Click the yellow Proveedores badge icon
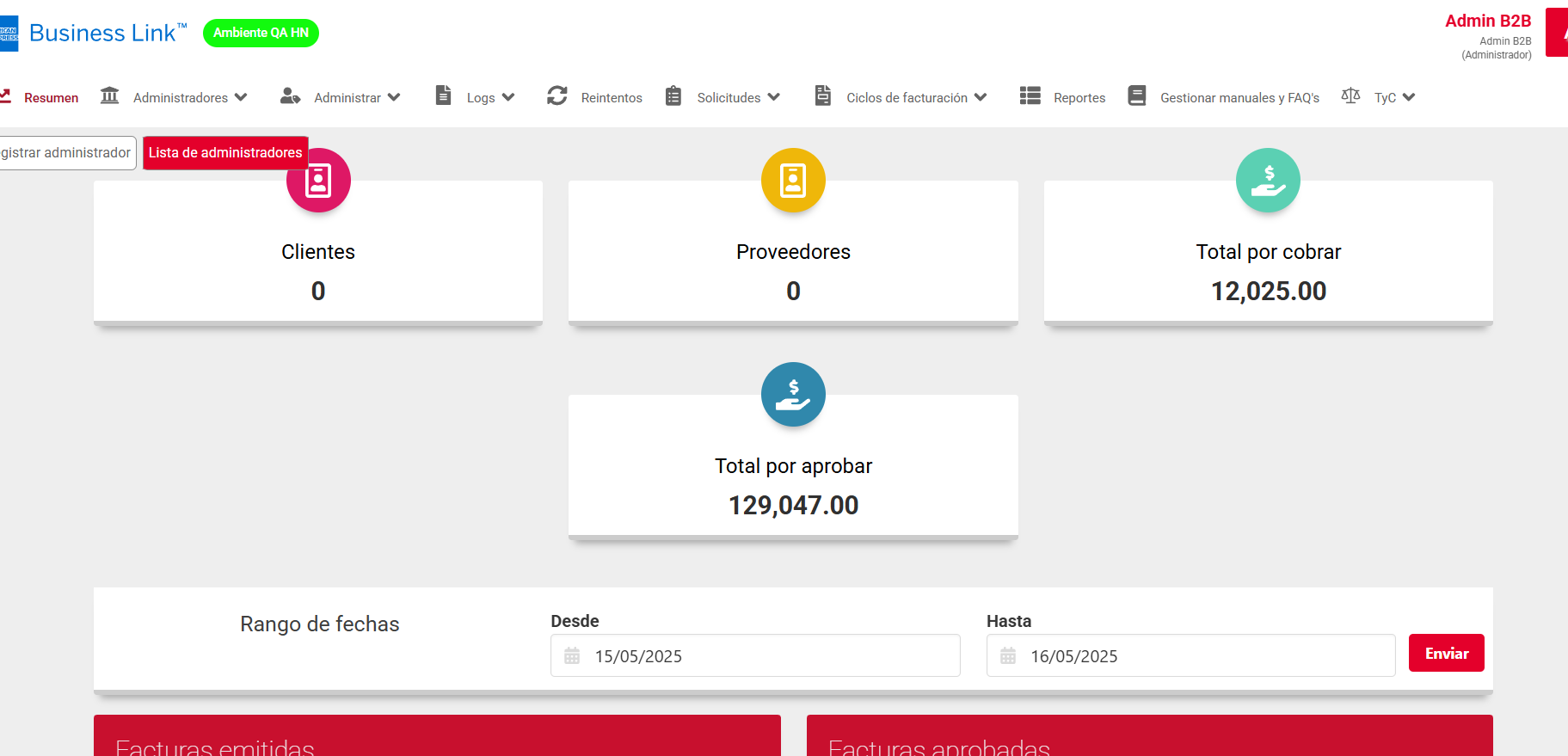Screen dimensions: 1568x756 pos(793,181)
